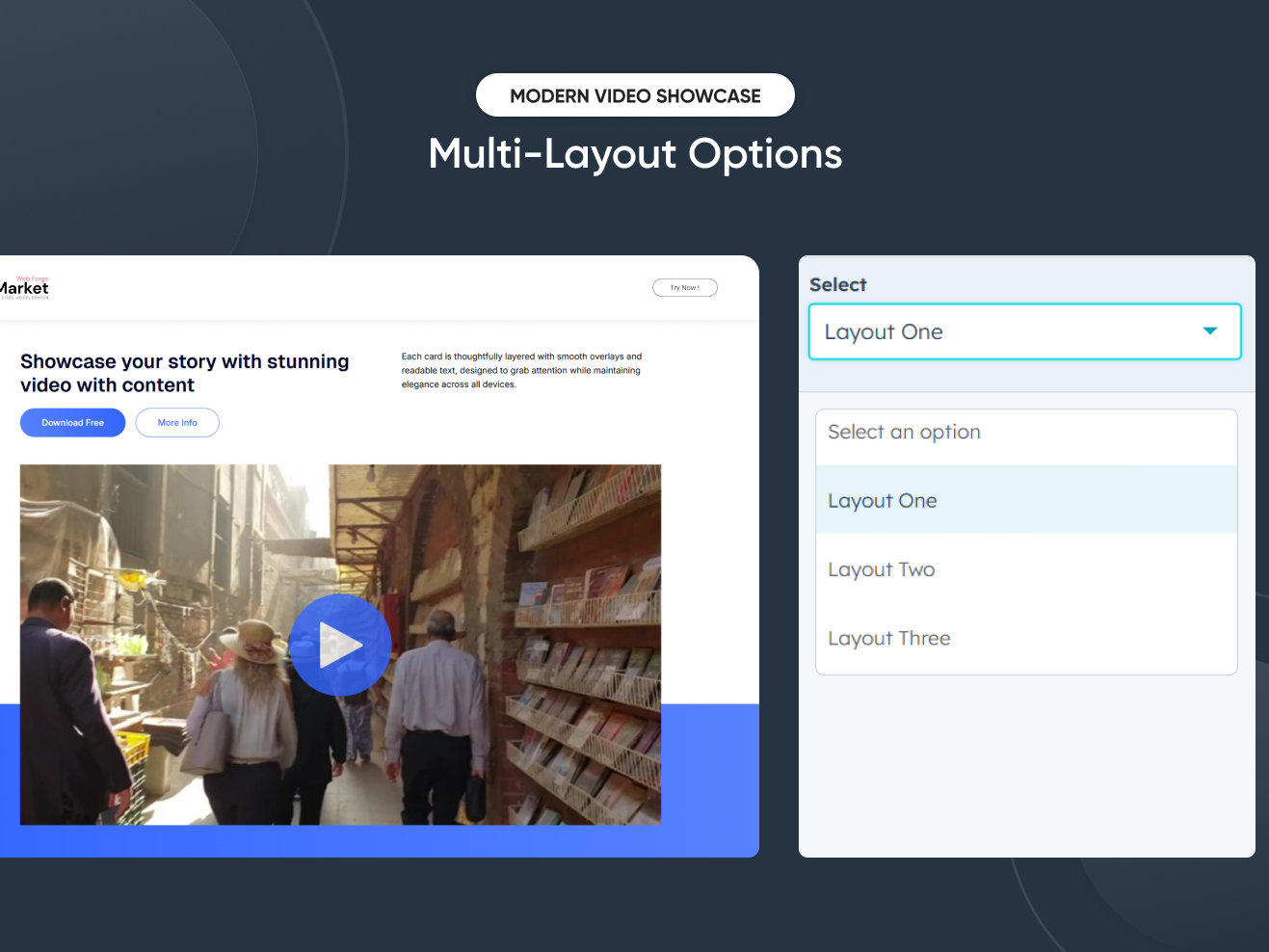
Task: Click the "Download Free" button
Action: click(72, 422)
